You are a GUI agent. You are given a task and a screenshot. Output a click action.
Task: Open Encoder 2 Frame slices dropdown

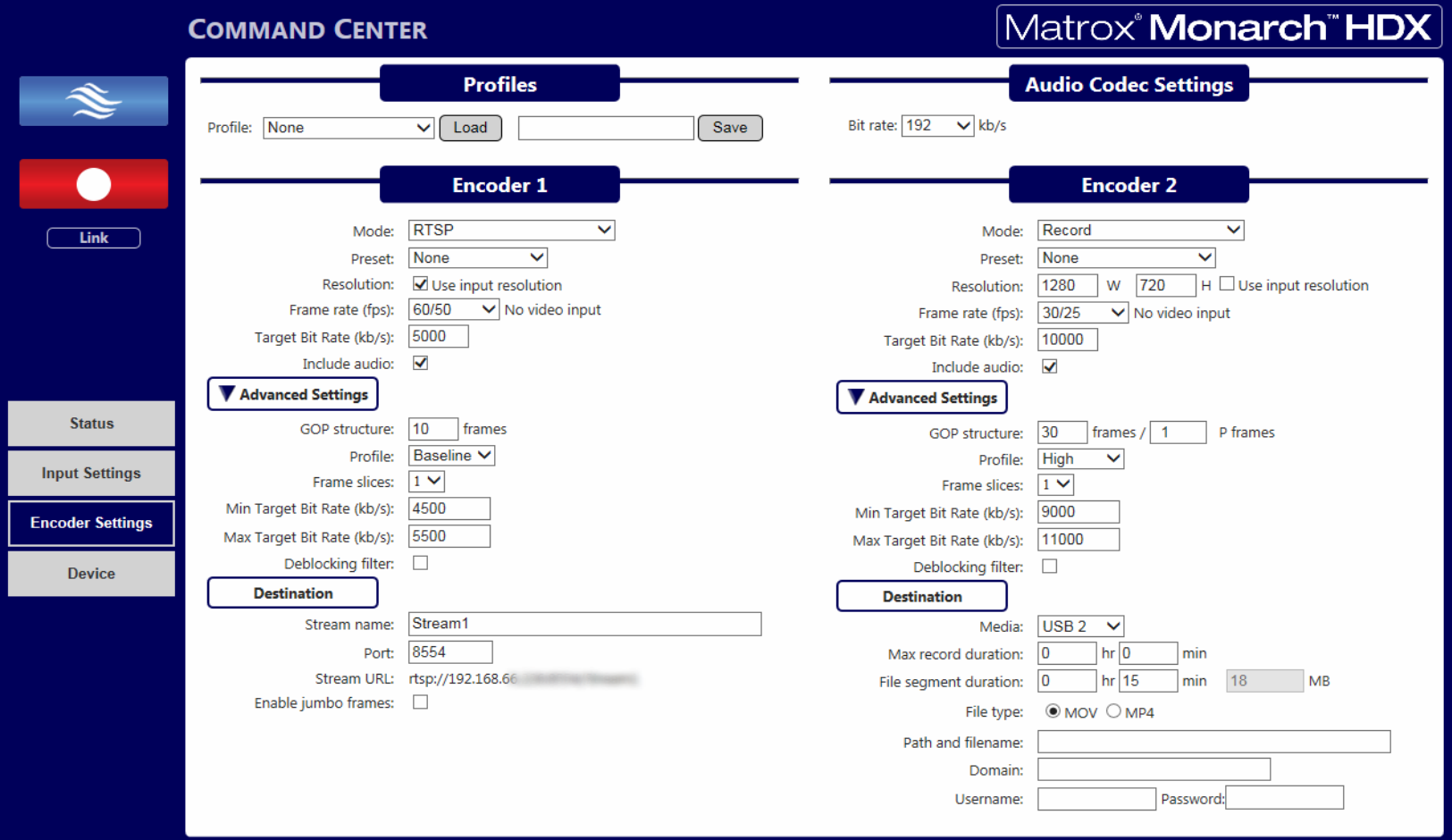tap(1055, 485)
